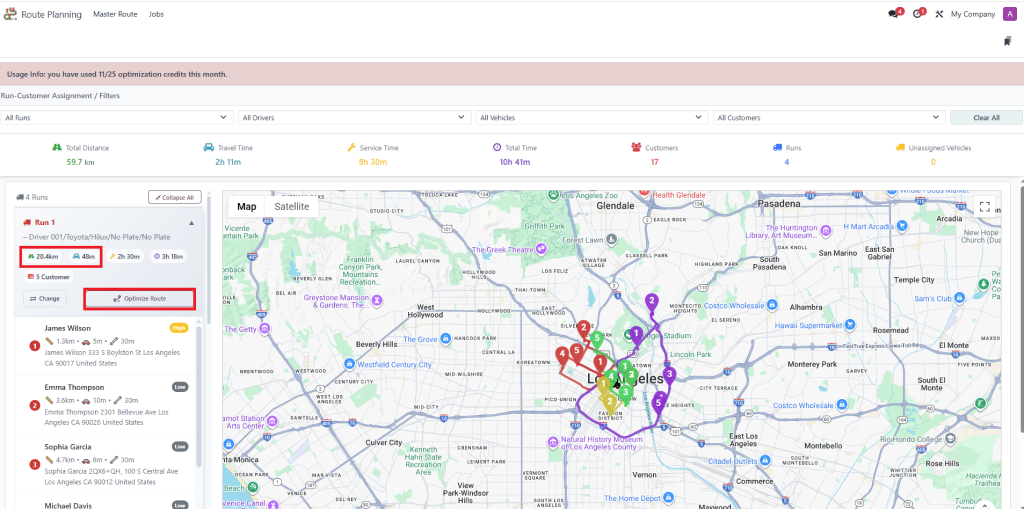Toggle fullscreen view on the map
Viewport: 1024px width, 509px height.
point(984,207)
